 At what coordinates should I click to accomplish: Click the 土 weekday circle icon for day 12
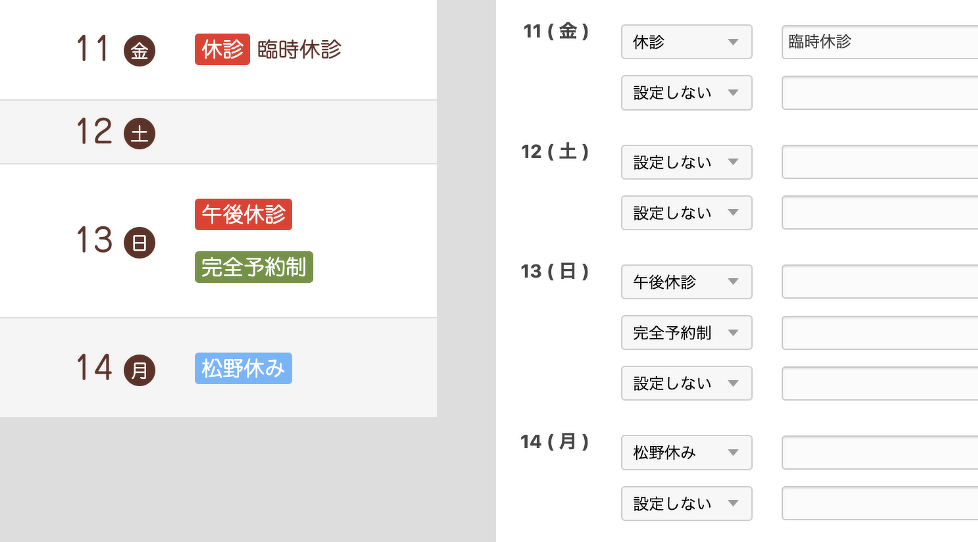[140, 133]
